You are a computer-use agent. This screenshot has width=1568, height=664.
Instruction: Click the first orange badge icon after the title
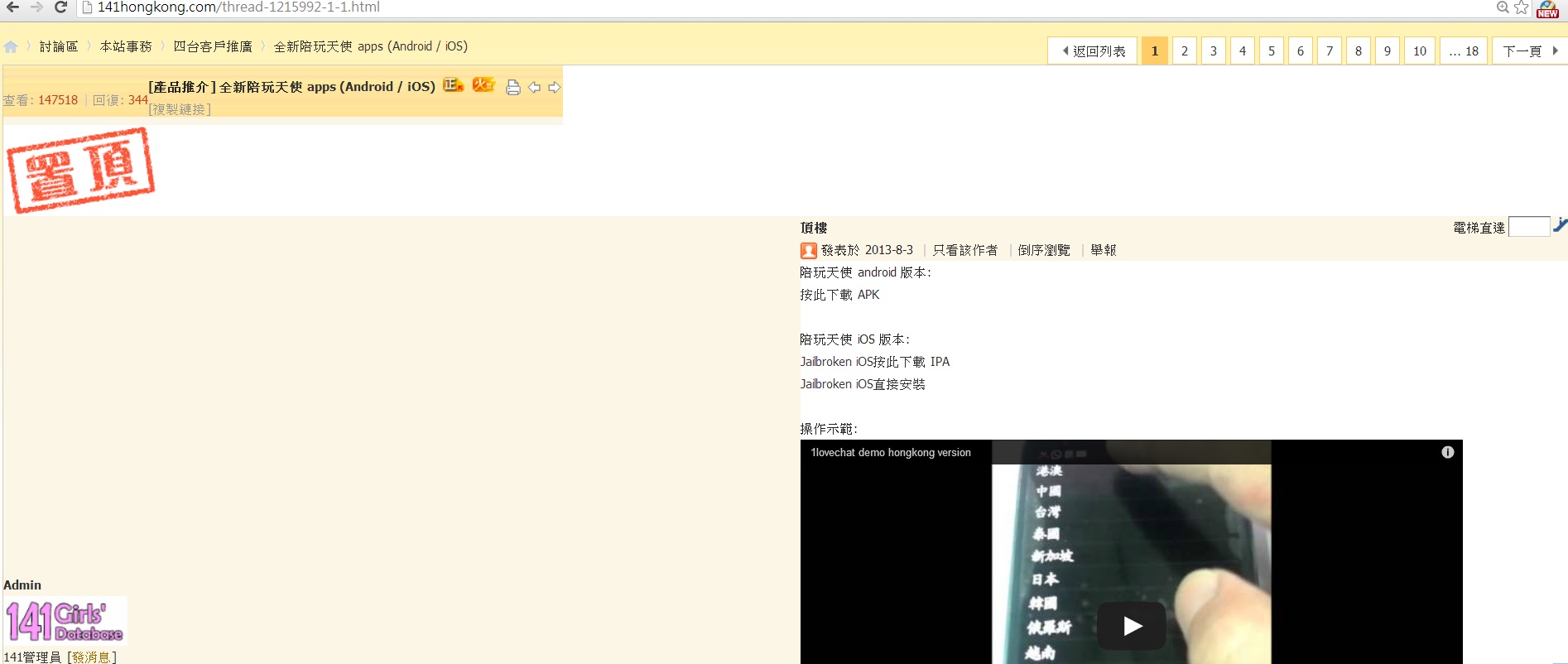453,85
